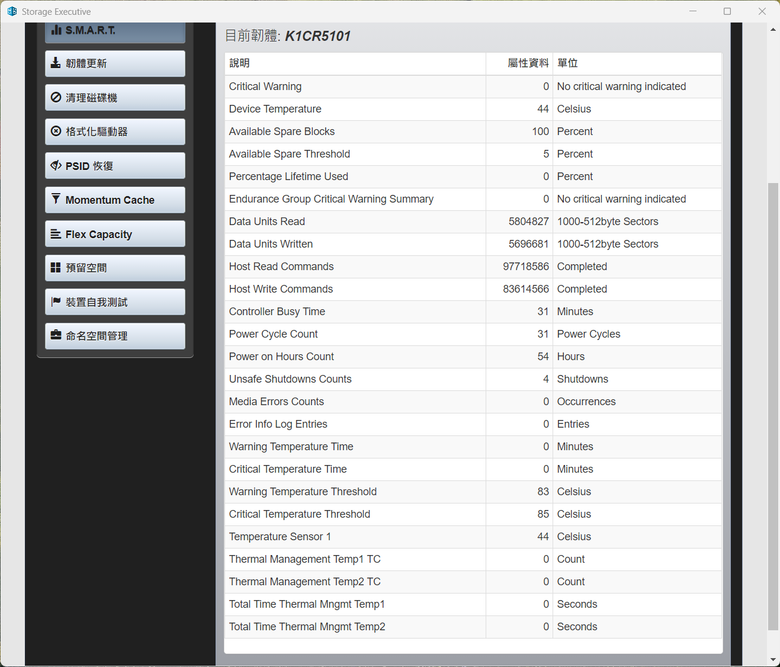Select the Host Read Commands value 97718586

tap(526, 267)
